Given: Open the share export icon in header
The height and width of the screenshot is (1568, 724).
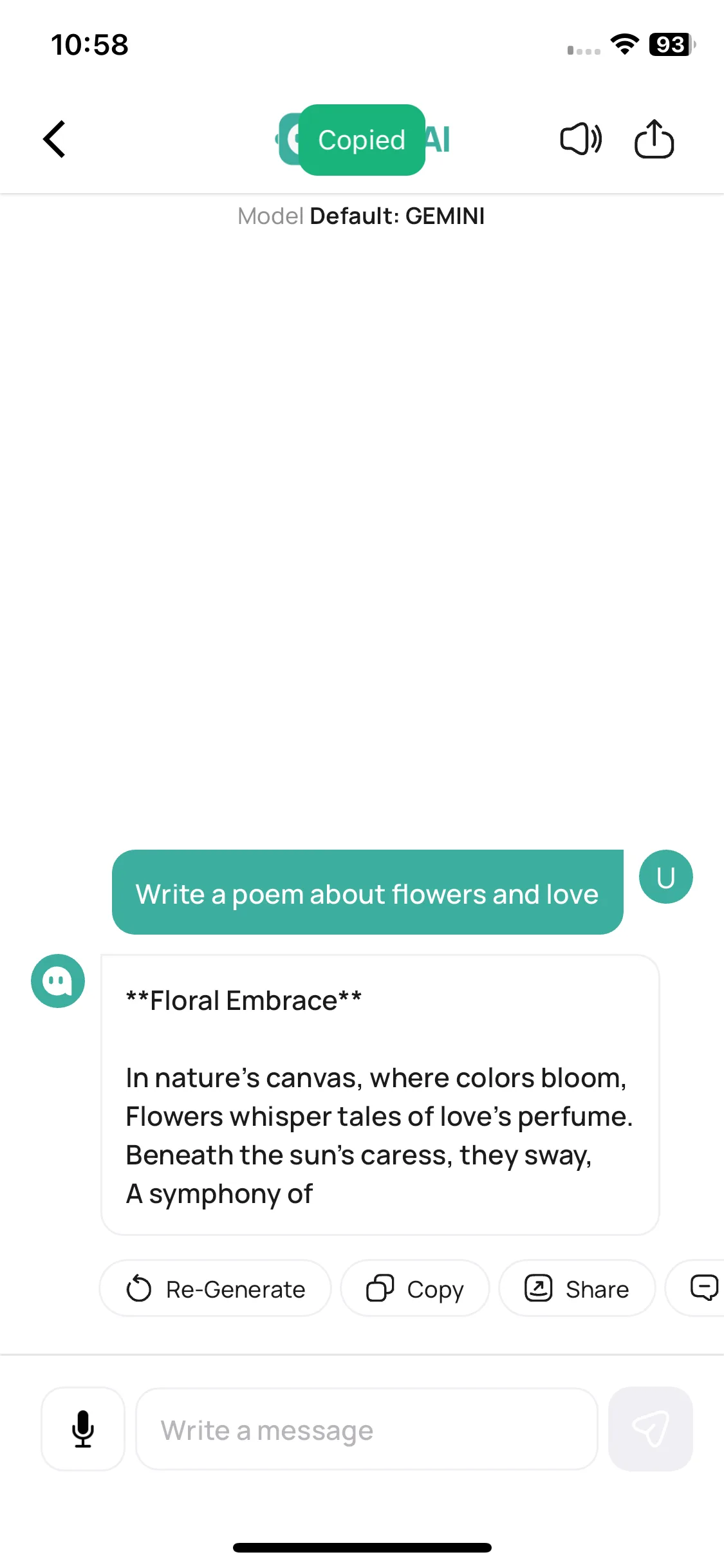Looking at the screenshot, I should [x=654, y=139].
